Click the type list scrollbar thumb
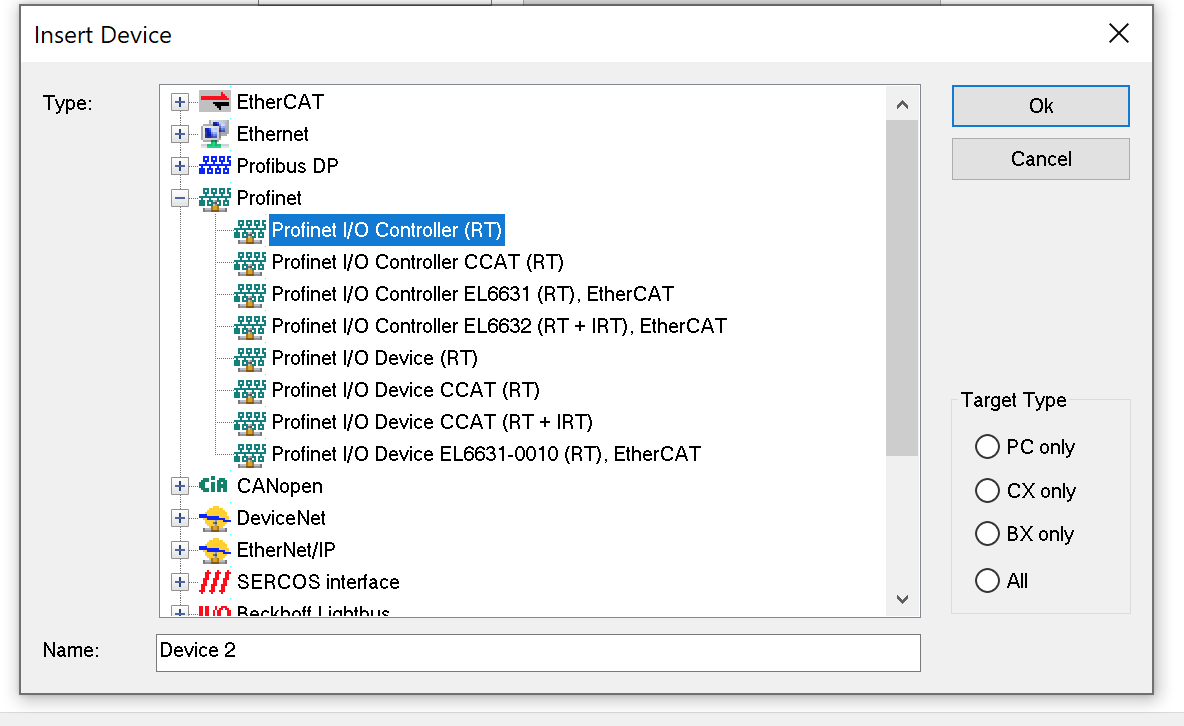Screen dimensions: 1184x726 point(902,288)
